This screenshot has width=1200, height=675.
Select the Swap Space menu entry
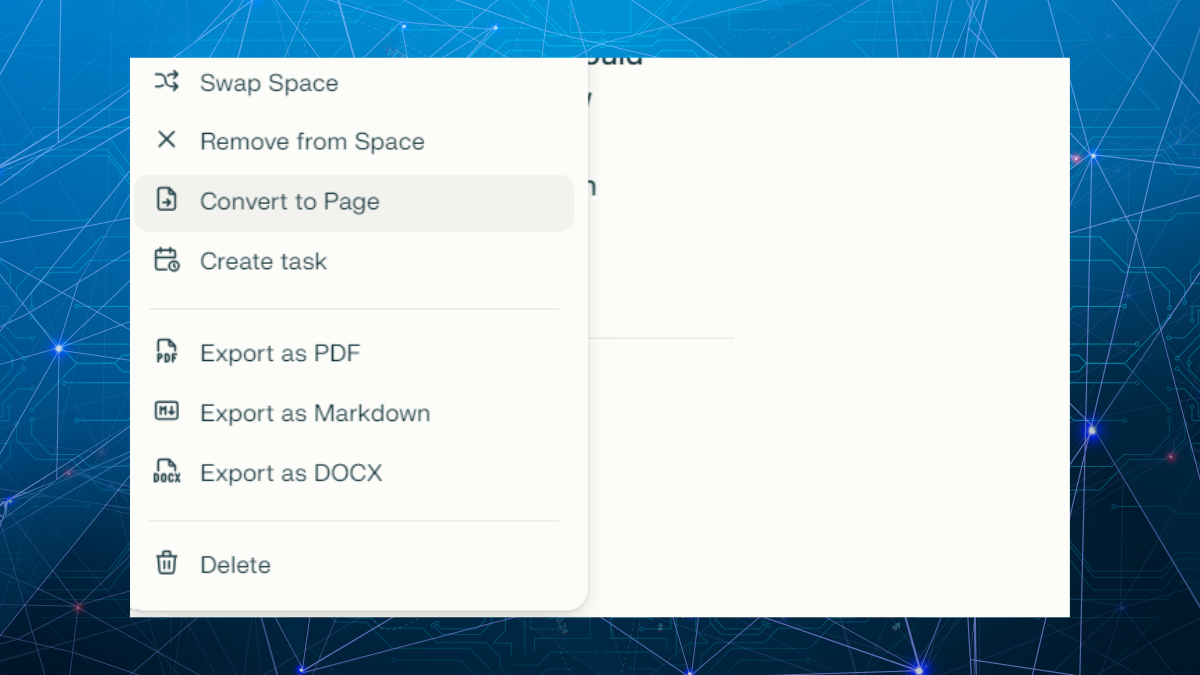(269, 83)
